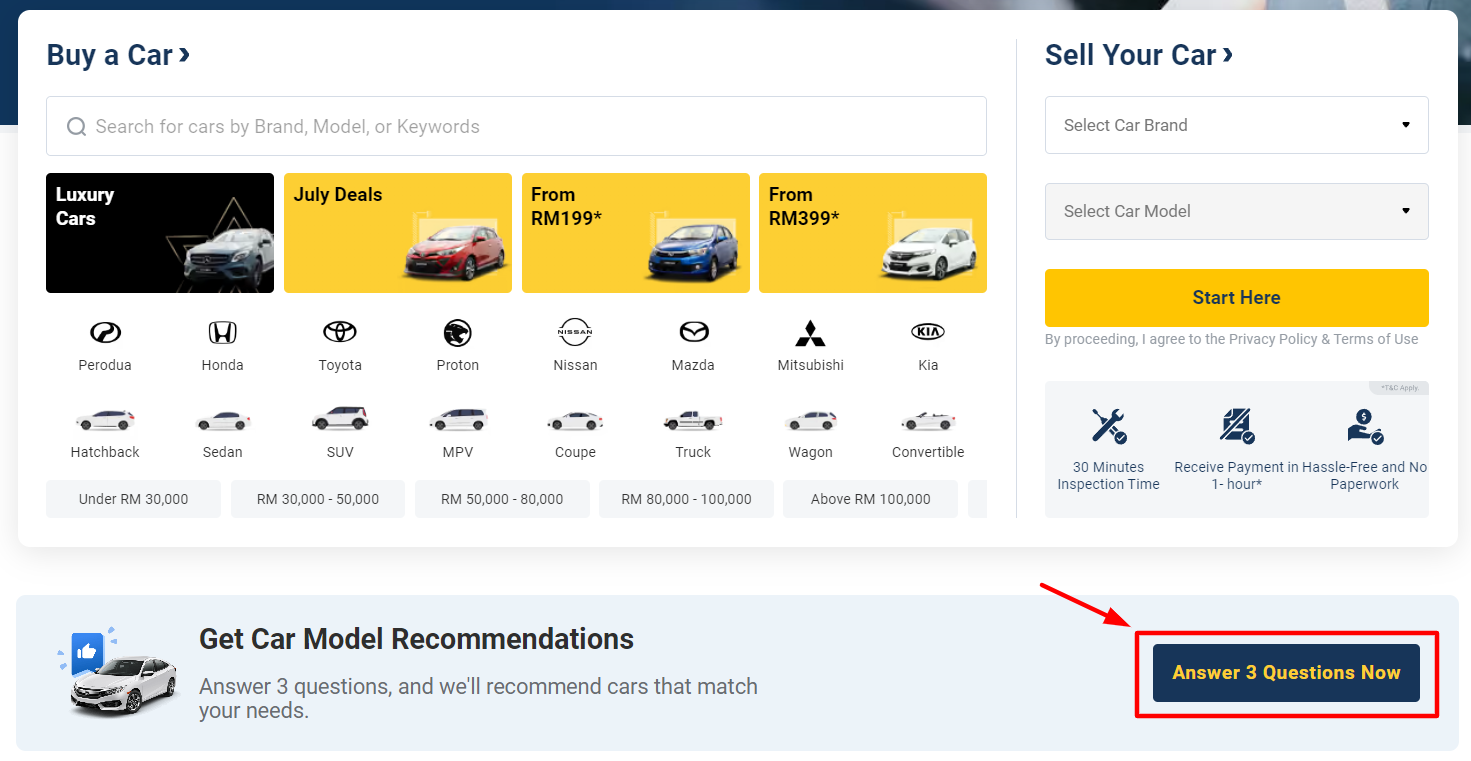This screenshot has width=1471, height=761.
Task: Choose the Mazda brand icon
Action: (x=693, y=332)
